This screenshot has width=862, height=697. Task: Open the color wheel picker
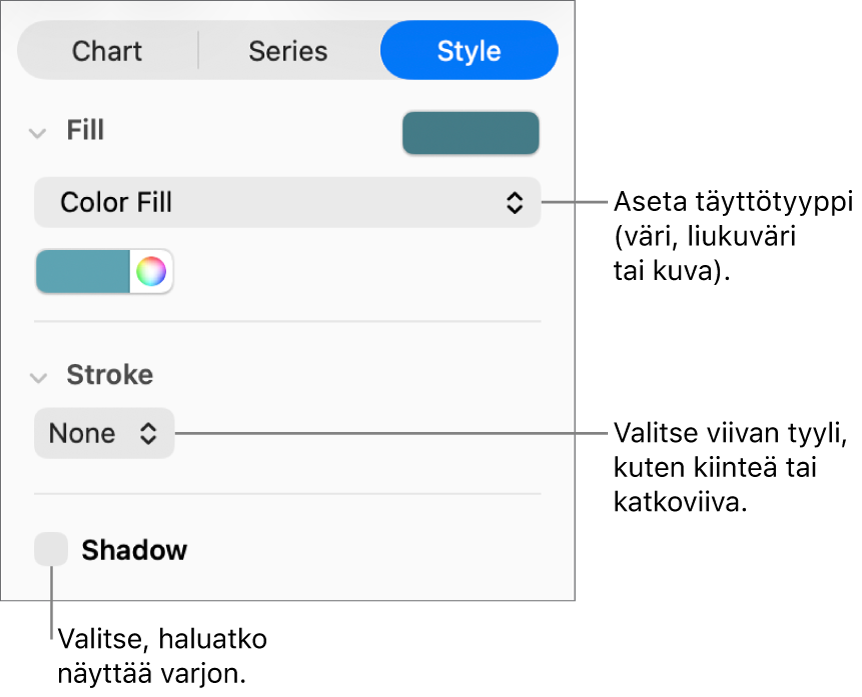(x=151, y=272)
